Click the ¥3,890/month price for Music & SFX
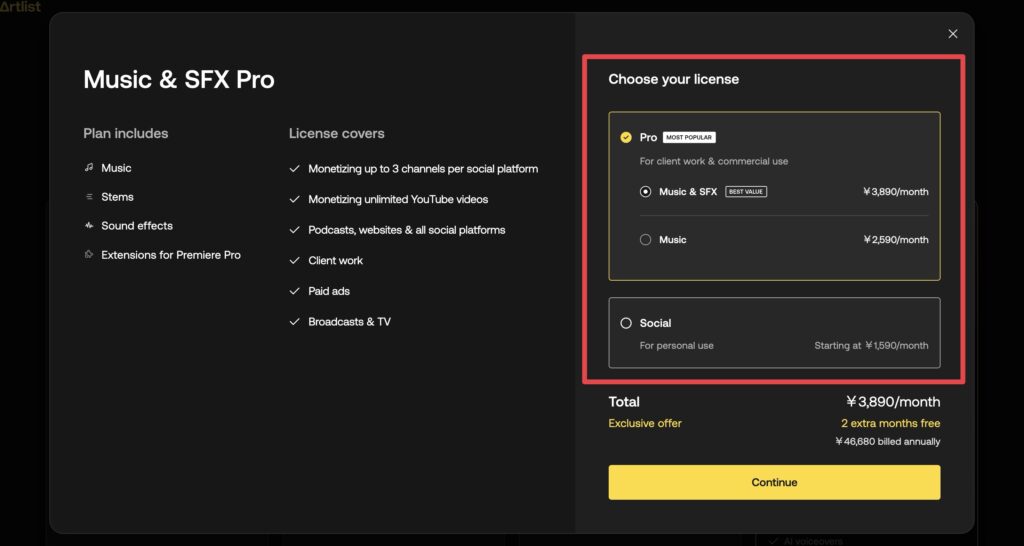 point(895,192)
